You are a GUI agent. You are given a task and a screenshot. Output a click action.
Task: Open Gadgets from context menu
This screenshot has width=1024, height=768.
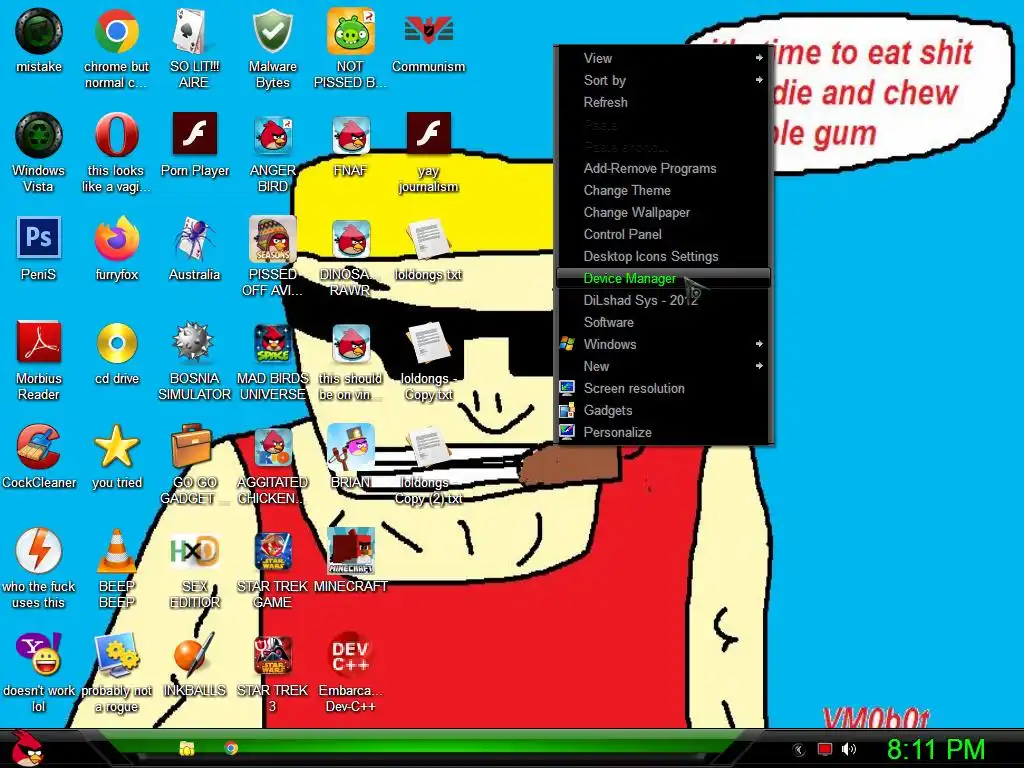pos(664,410)
